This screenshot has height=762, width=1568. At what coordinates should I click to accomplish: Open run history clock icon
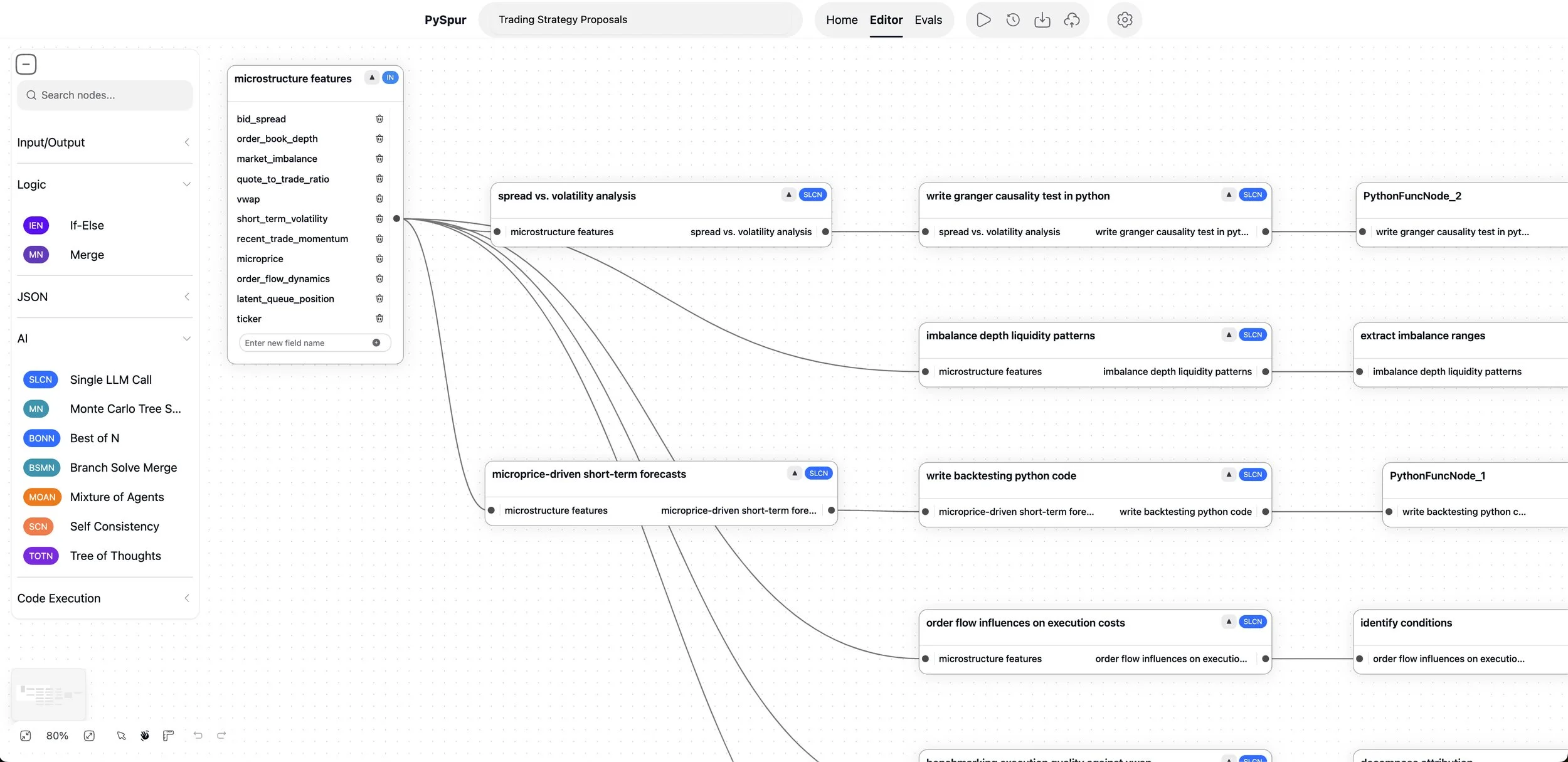(x=1013, y=20)
